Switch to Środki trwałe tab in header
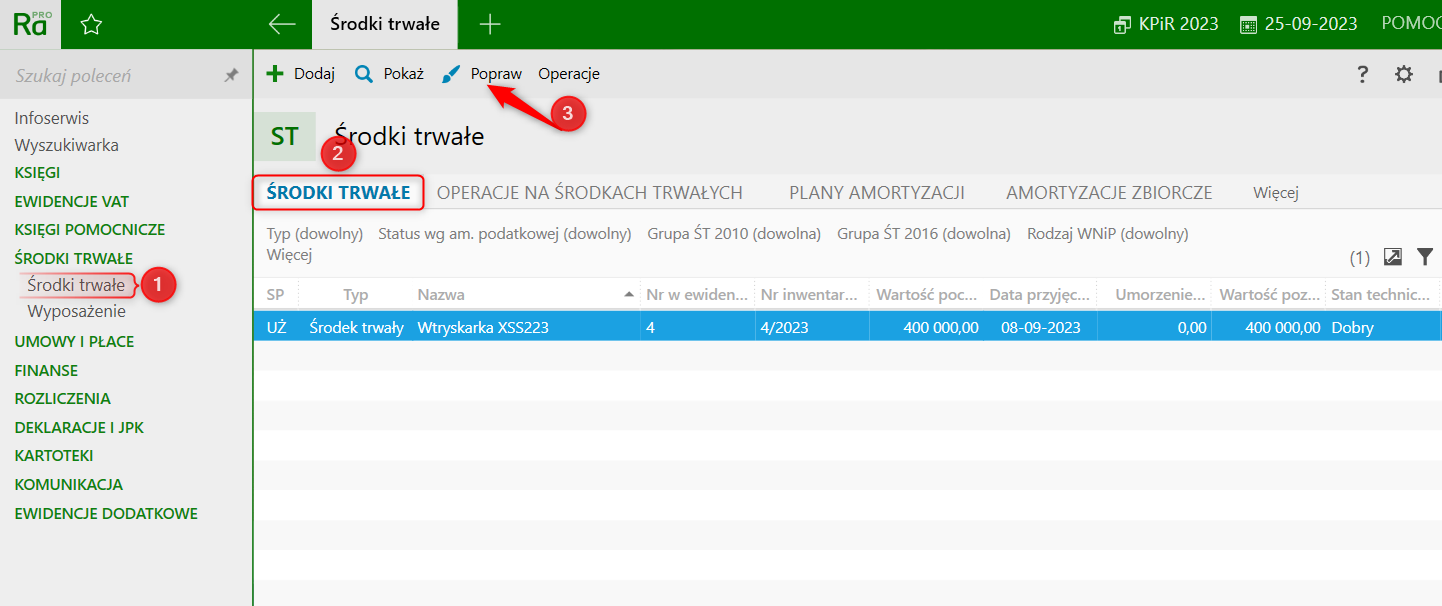 [x=385, y=24]
